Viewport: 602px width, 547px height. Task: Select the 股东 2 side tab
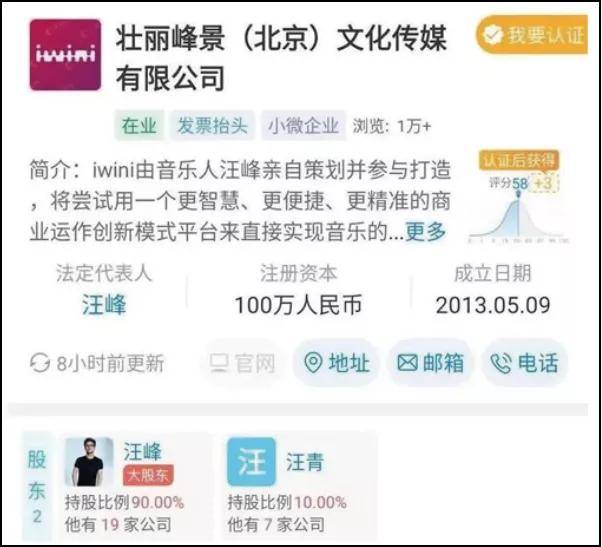tap(37, 487)
